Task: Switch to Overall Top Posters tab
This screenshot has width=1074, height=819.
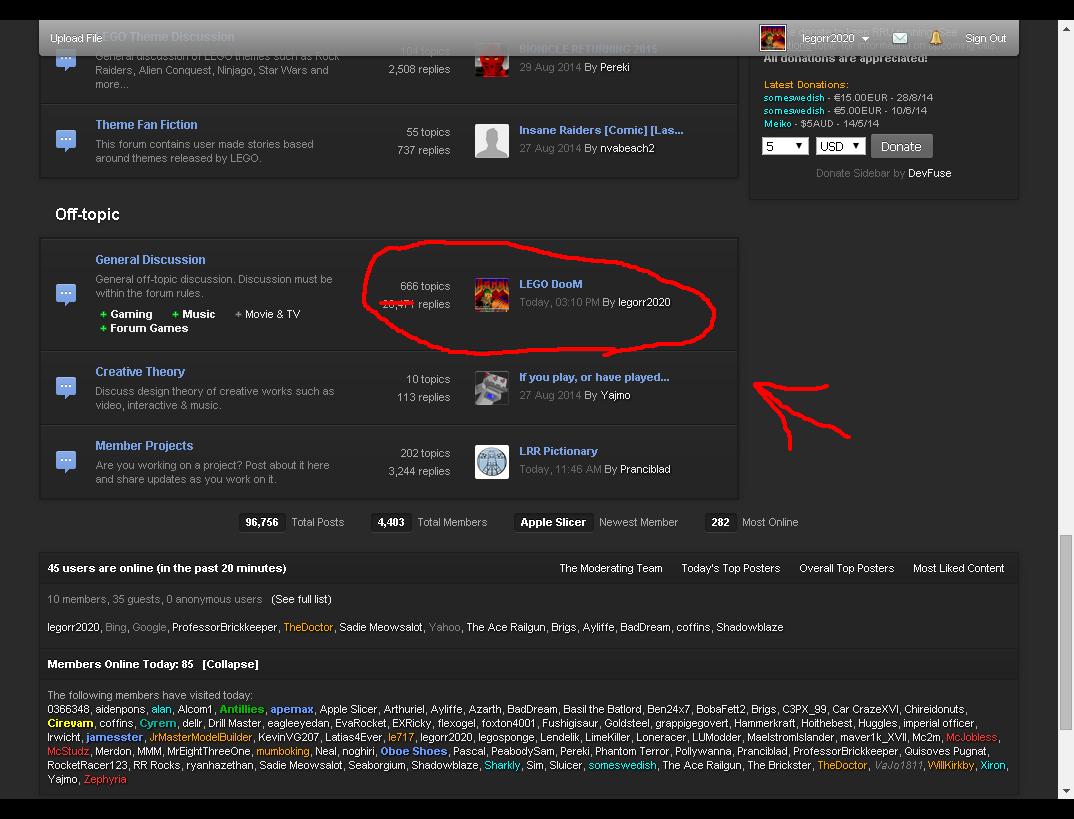Action: [x=847, y=568]
